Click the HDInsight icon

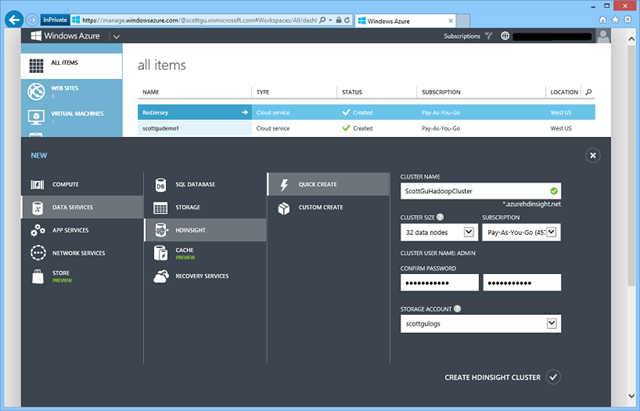[x=160, y=230]
